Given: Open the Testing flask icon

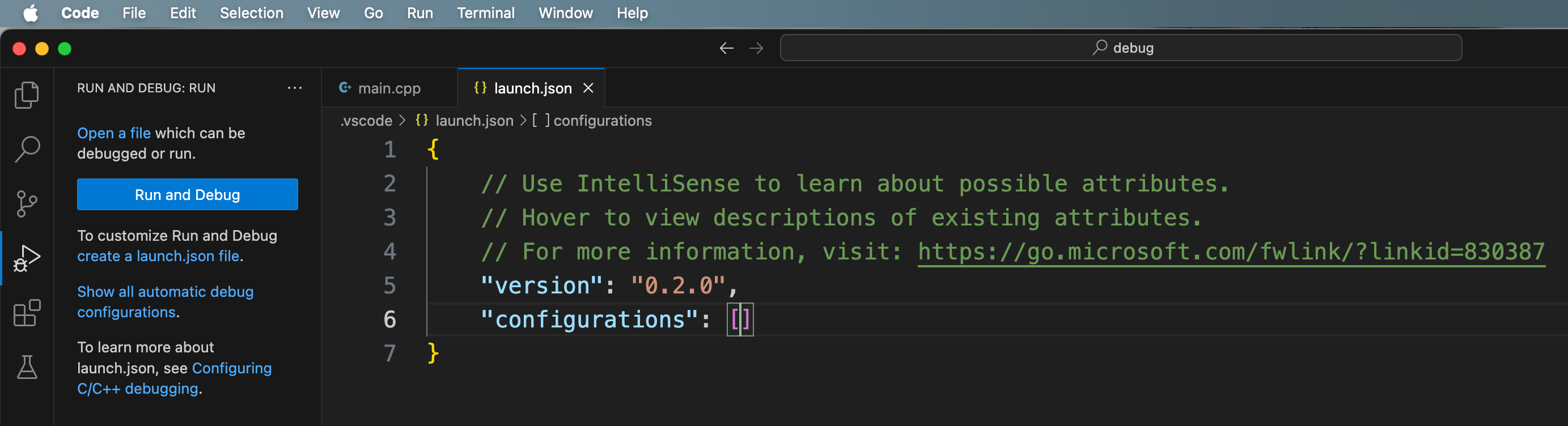Looking at the screenshot, I should pyautogui.click(x=27, y=367).
